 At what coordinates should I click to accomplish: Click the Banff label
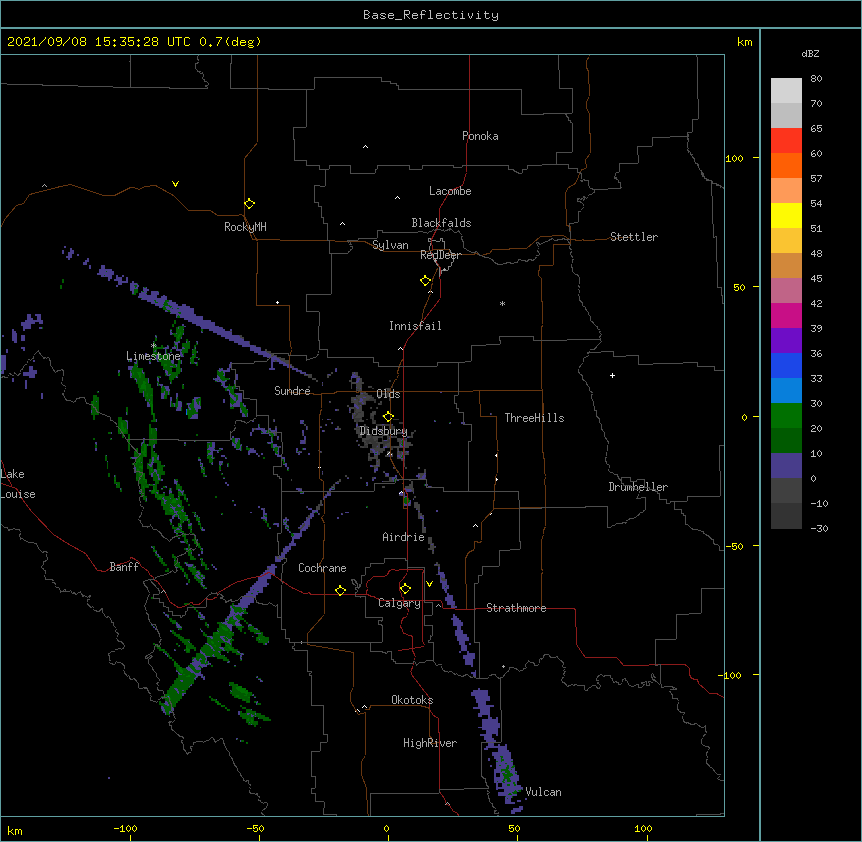tap(124, 567)
